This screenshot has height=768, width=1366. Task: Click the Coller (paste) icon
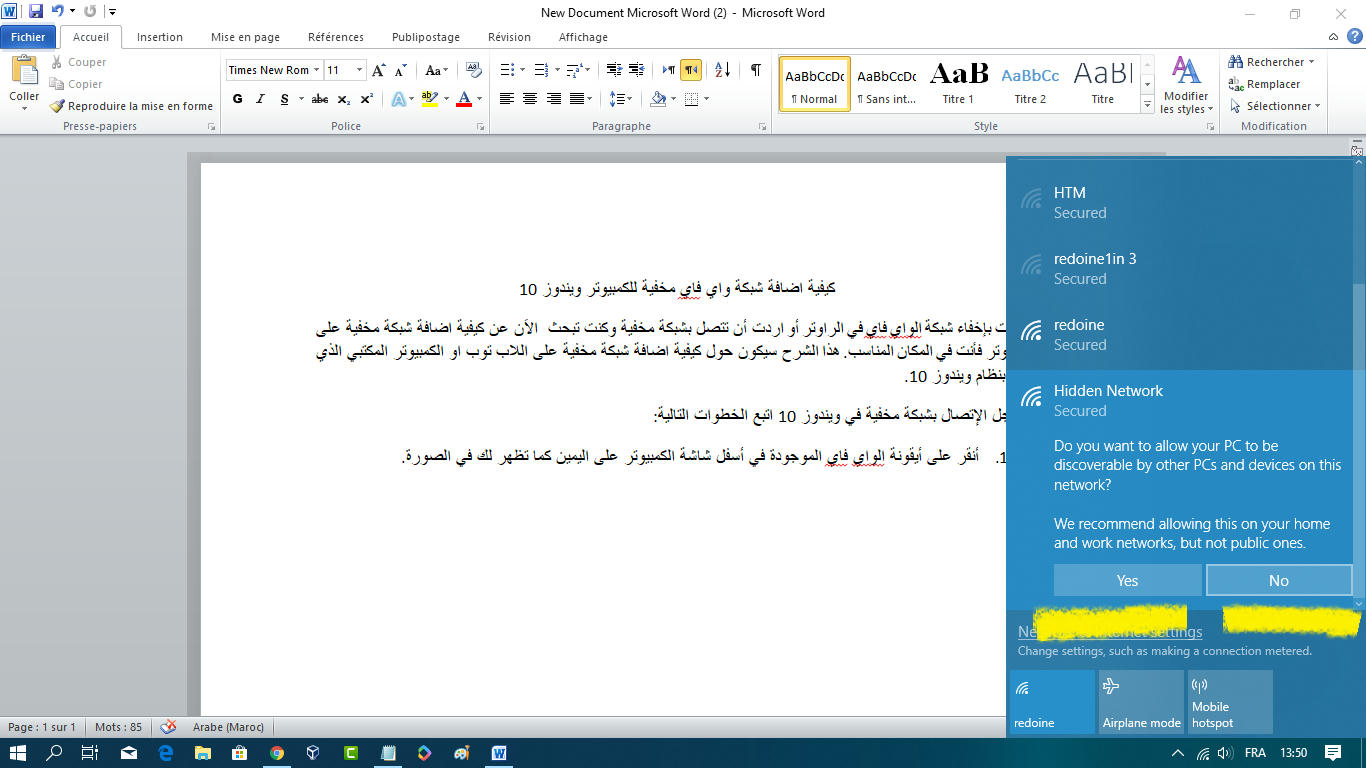pyautogui.click(x=24, y=72)
